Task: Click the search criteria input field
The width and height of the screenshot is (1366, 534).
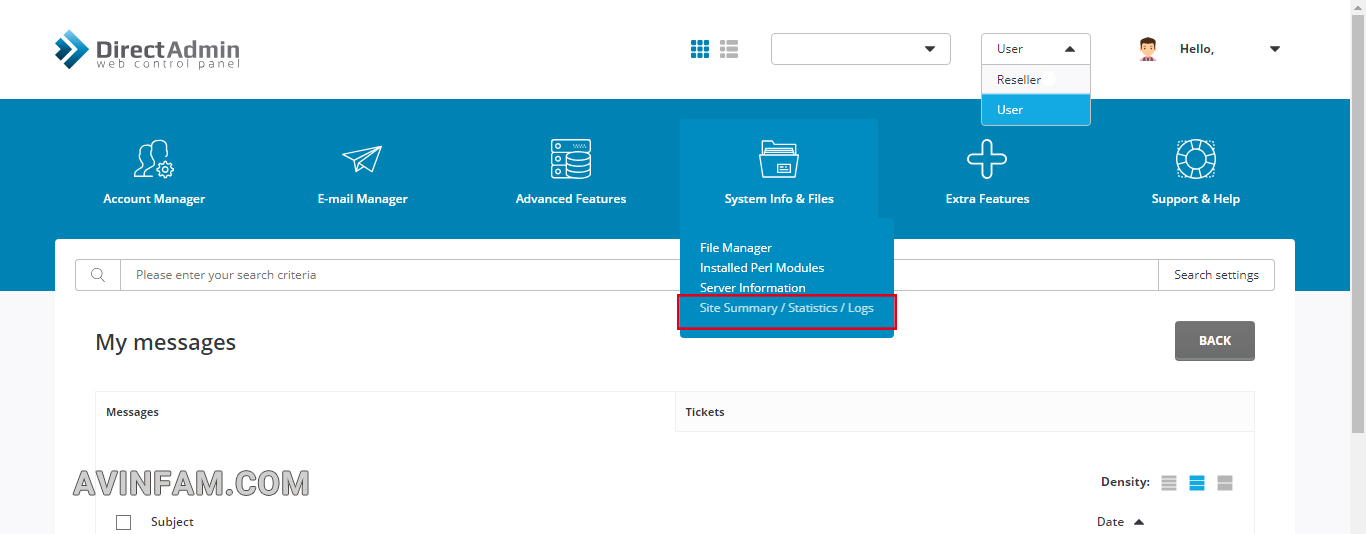Action: [640, 275]
